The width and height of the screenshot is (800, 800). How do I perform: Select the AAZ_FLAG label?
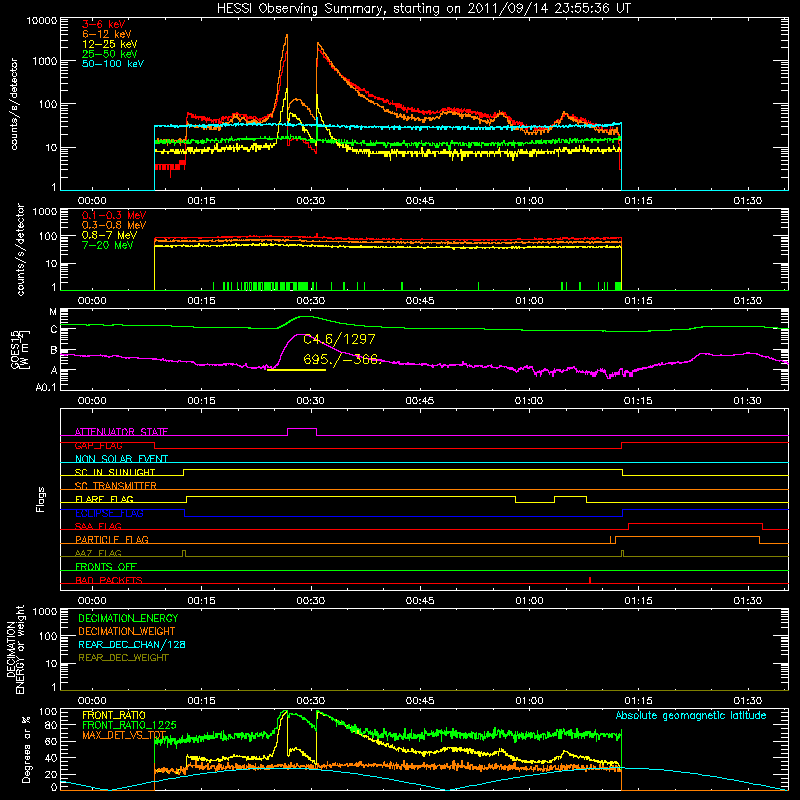pos(98,553)
